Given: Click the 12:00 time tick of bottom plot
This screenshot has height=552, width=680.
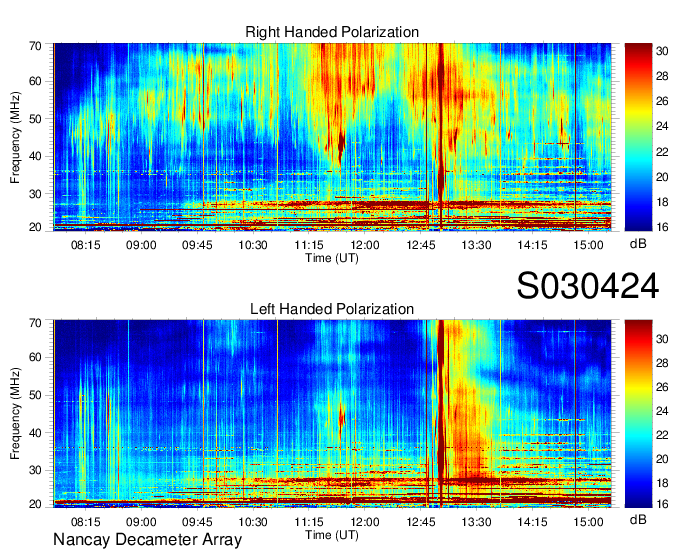Looking at the screenshot, I should coord(365,522).
